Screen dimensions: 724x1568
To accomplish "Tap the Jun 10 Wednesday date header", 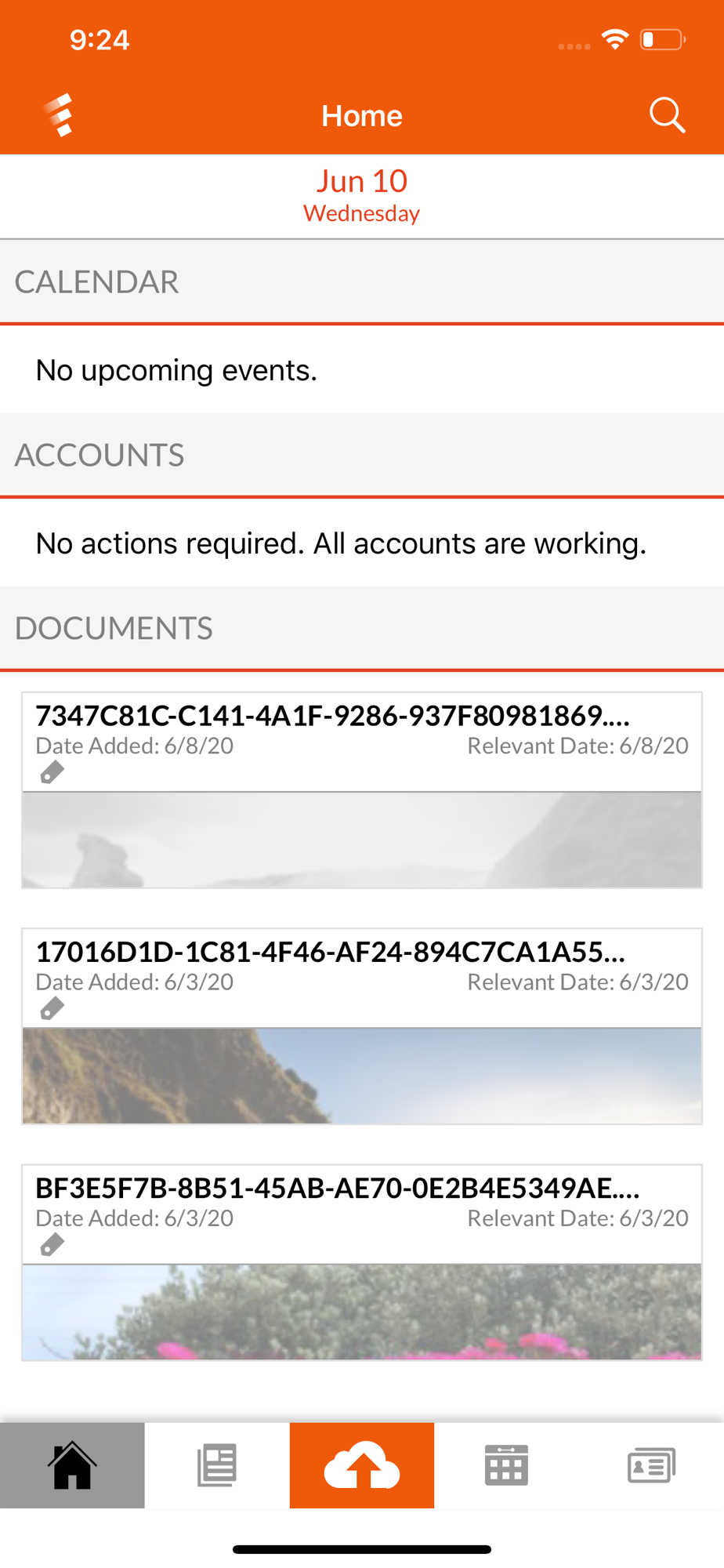I will point(362,195).
